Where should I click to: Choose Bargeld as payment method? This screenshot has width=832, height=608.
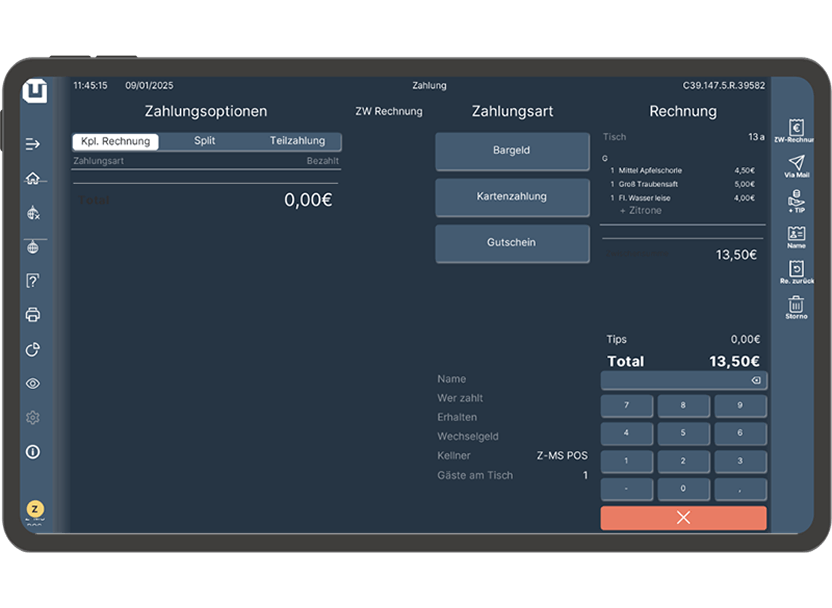click(x=512, y=151)
